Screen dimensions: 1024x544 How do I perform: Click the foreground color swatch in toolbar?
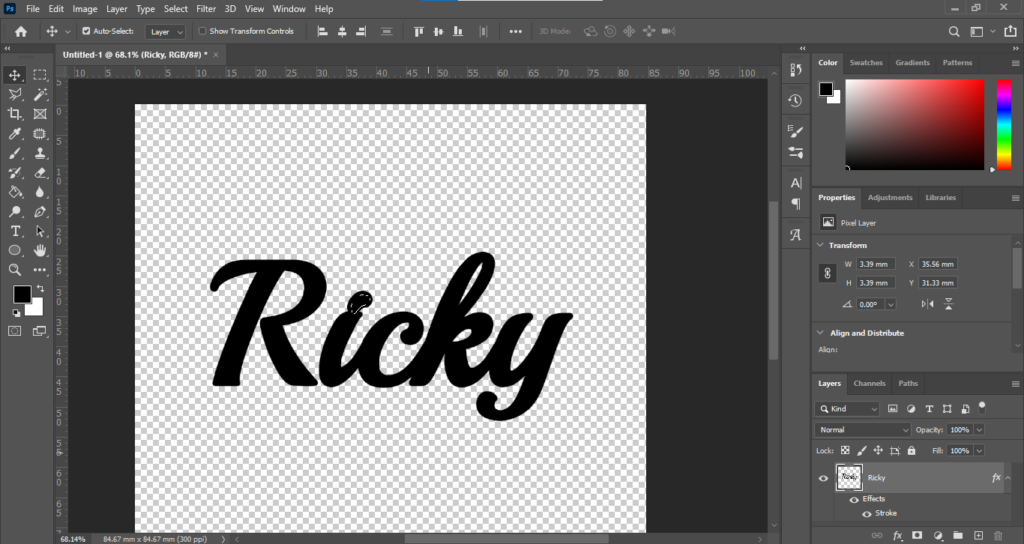[x=21, y=294]
